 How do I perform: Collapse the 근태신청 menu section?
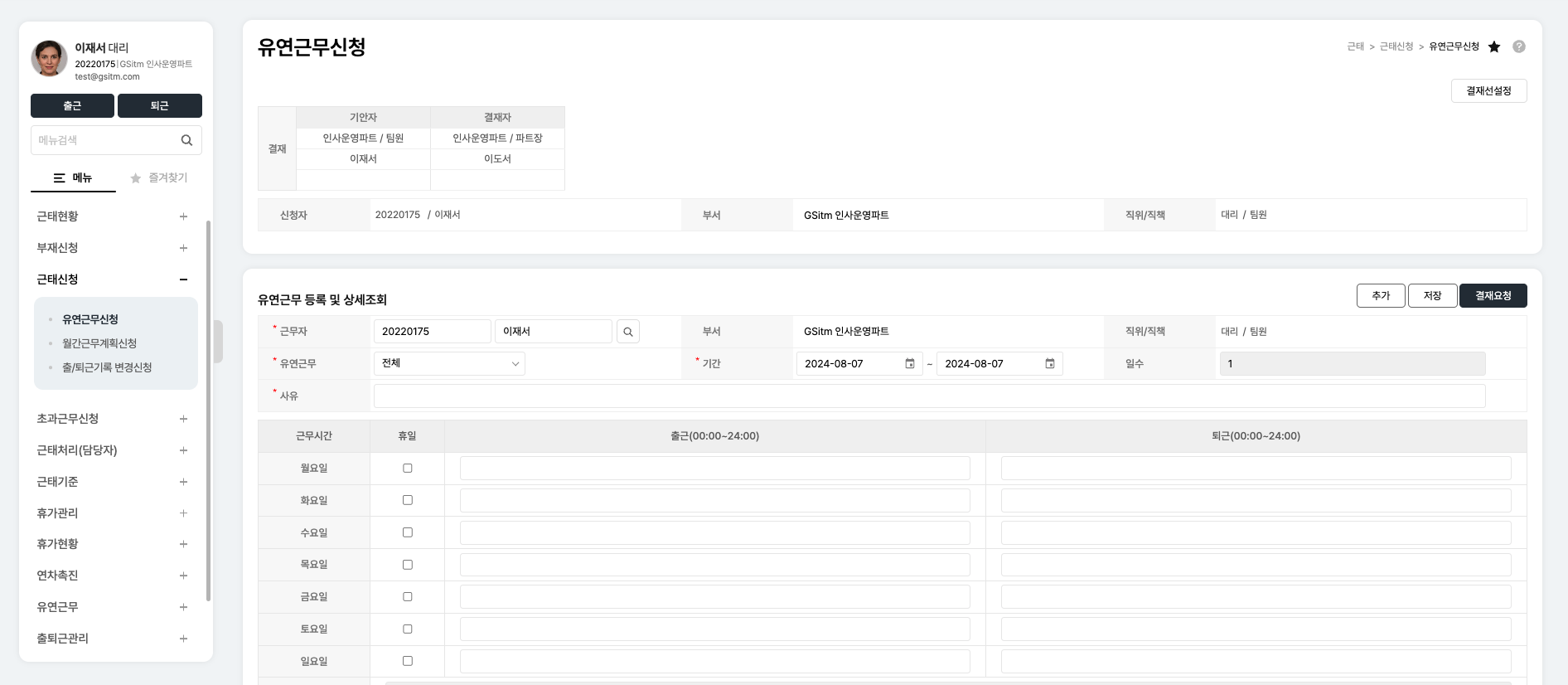[x=183, y=279]
